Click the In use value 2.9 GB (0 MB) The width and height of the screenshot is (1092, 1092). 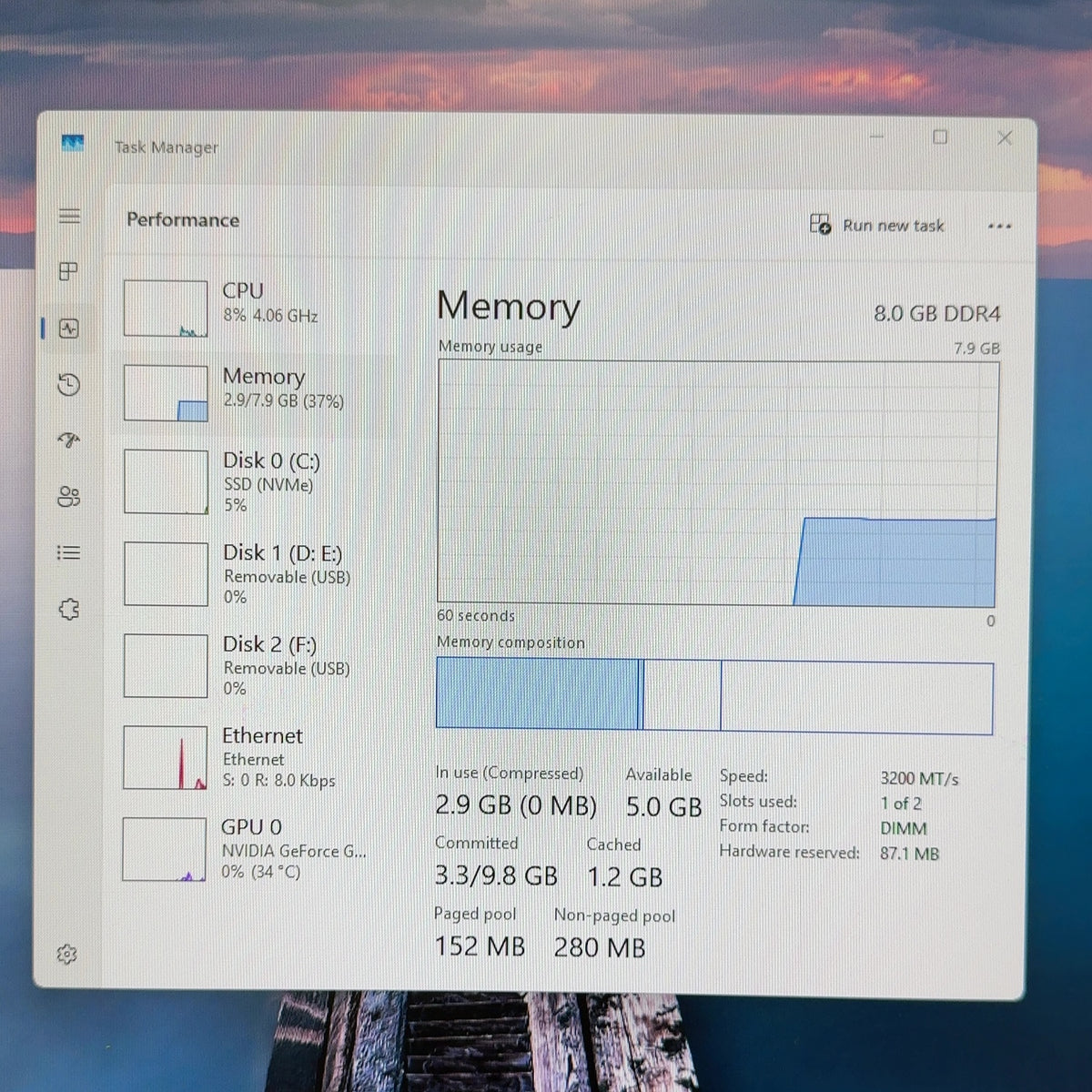pos(516,805)
